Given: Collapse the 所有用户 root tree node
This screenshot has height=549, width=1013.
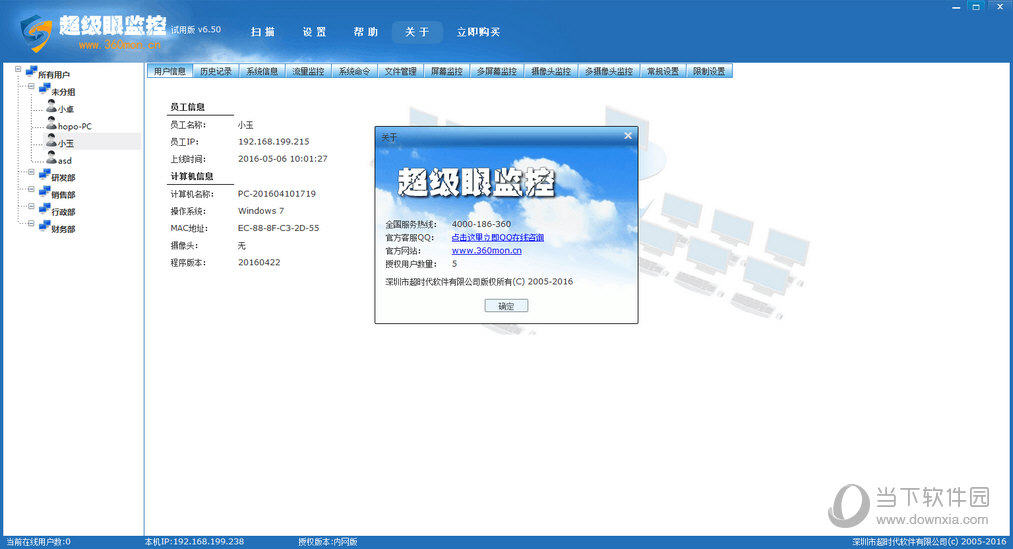Looking at the screenshot, I should (18, 69).
